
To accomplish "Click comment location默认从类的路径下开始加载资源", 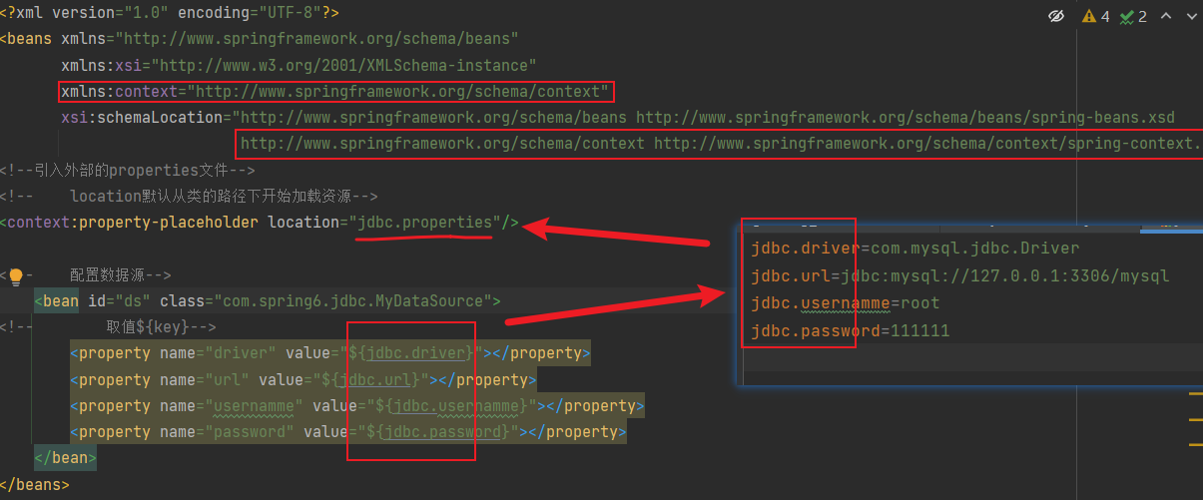I will 189,196.
